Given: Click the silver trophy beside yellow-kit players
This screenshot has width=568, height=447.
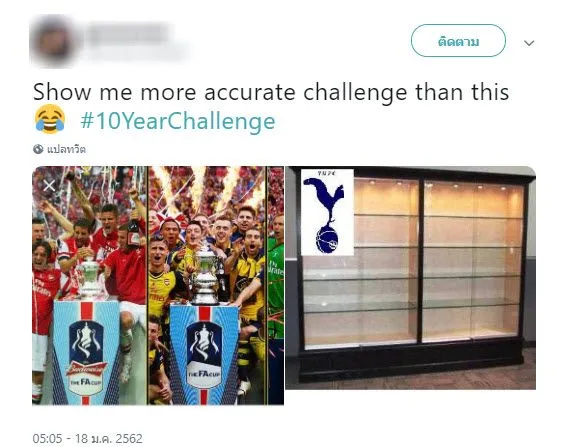Looking at the screenshot, I should [x=205, y=276].
